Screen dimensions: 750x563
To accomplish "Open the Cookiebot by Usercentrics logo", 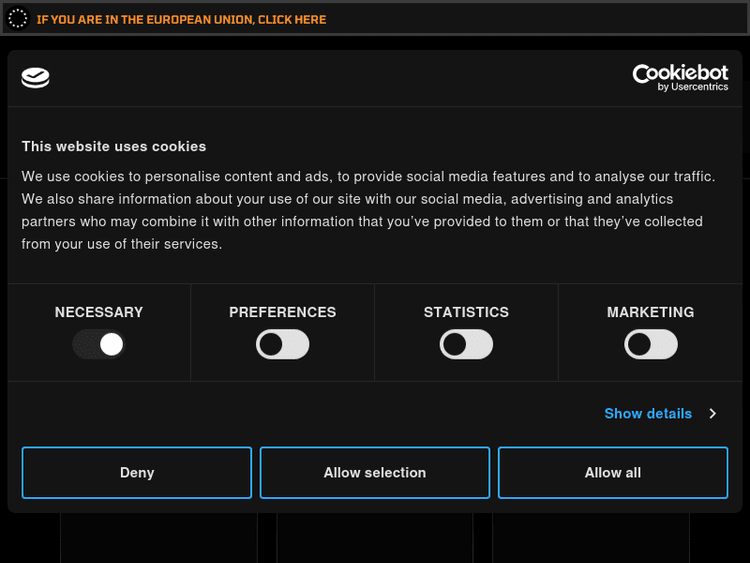I will [x=680, y=78].
